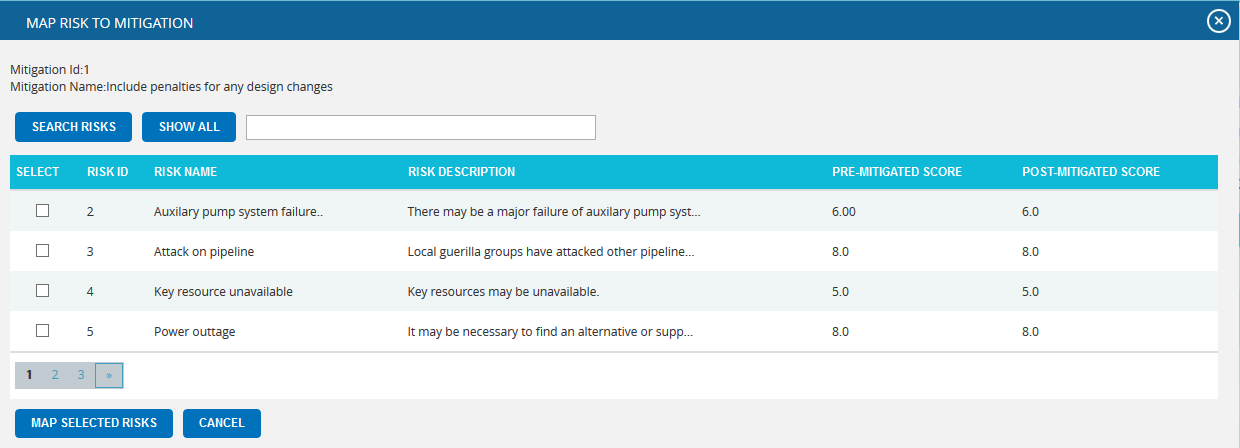
Task: Open the Attack on pipeline risk row
Action: coord(614,252)
